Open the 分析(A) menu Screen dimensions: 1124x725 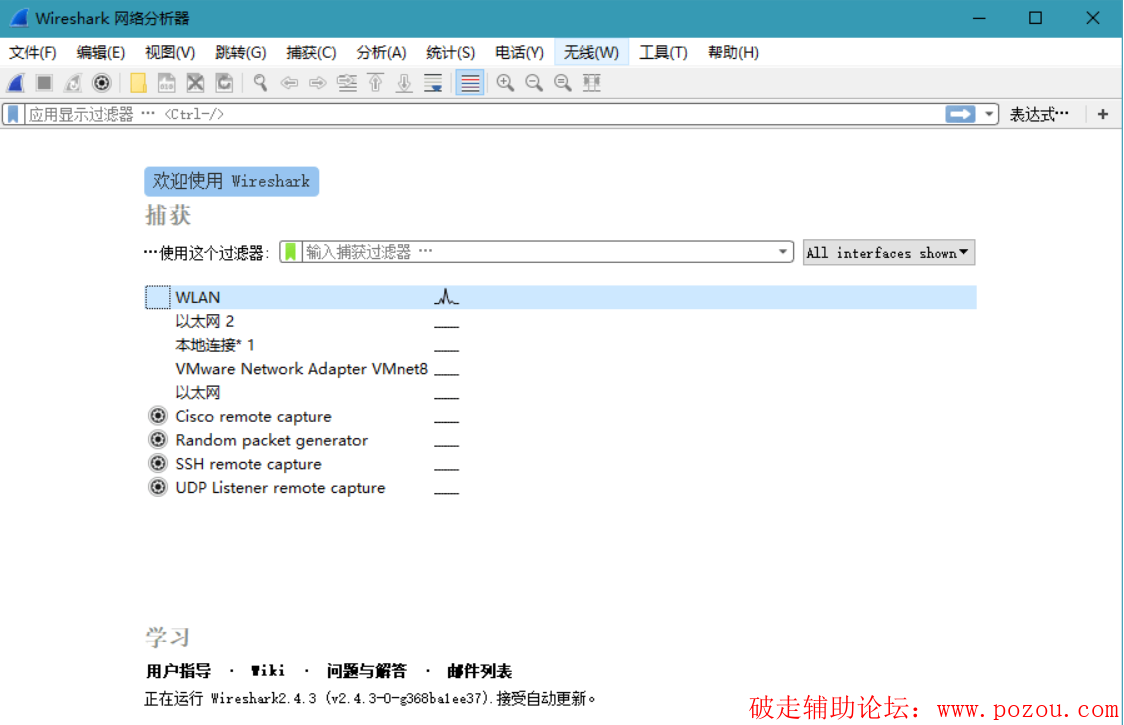[x=381, y=52]
